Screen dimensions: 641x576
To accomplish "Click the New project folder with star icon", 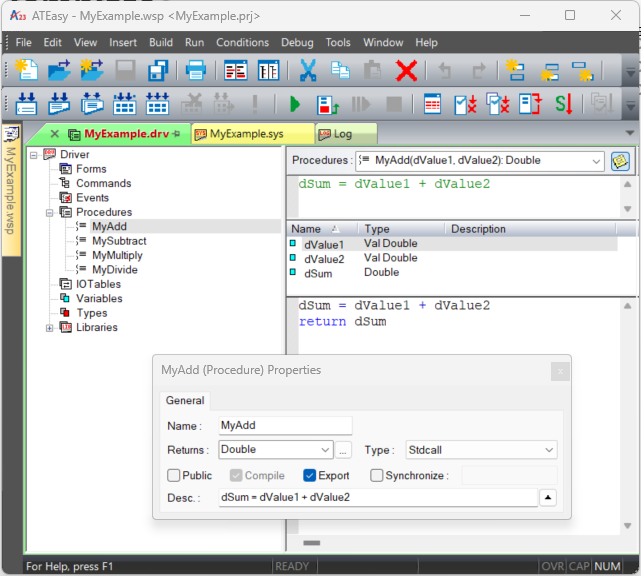I will coord(92,70).
